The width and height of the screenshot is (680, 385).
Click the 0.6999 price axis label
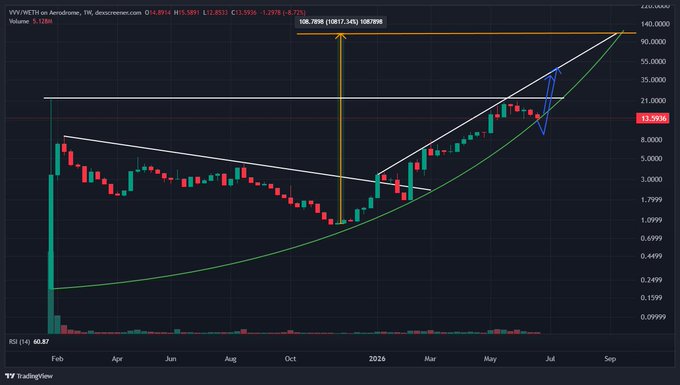coord(652,238)
